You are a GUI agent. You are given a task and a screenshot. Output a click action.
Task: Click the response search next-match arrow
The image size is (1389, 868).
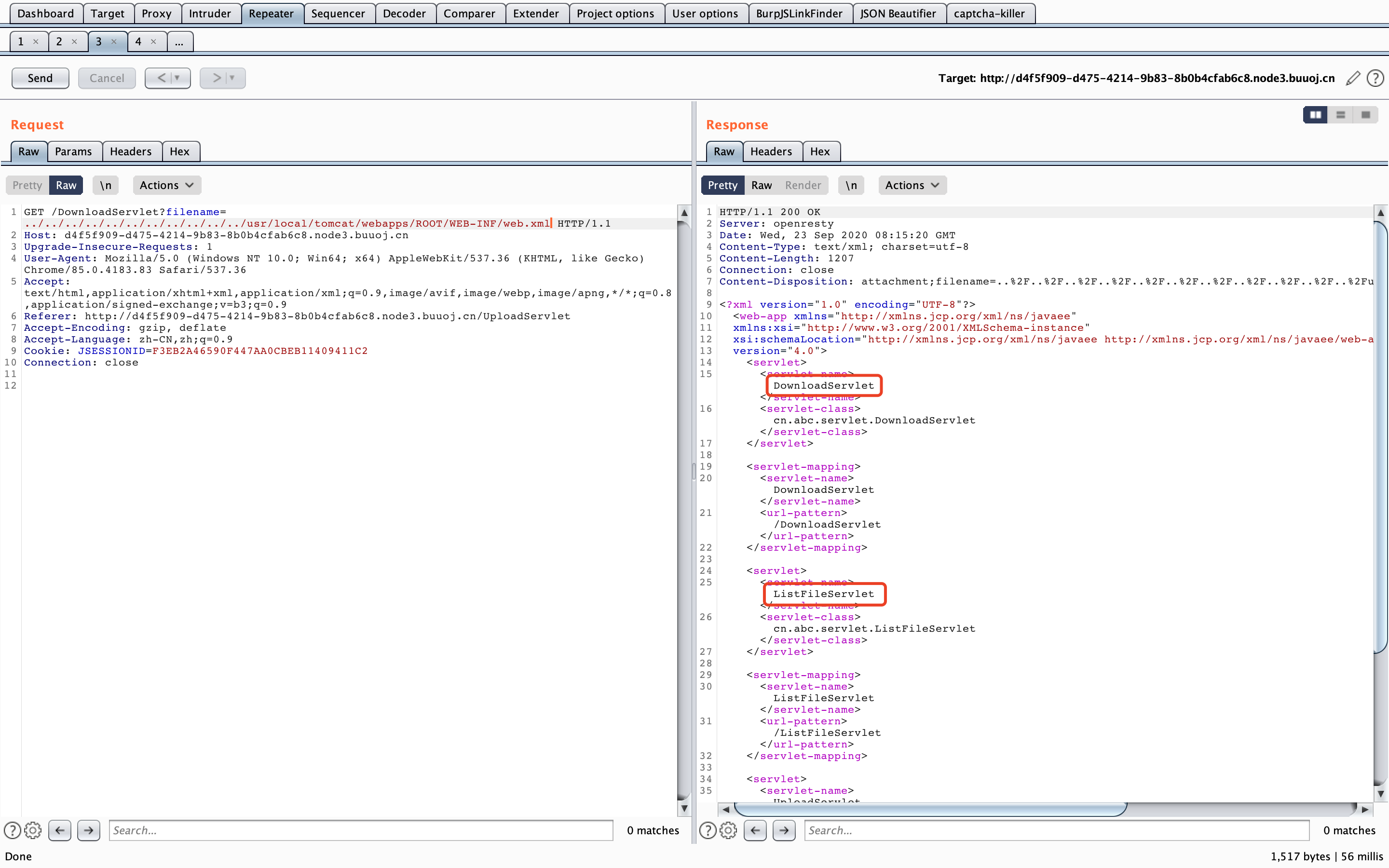click(784, 830)
